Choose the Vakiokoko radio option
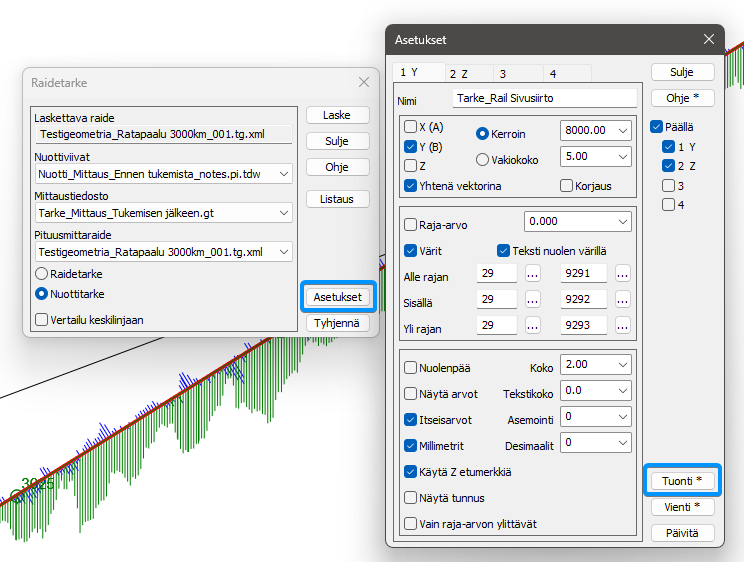744x562 pixels. pyautogui.click(x=482, y=159)
